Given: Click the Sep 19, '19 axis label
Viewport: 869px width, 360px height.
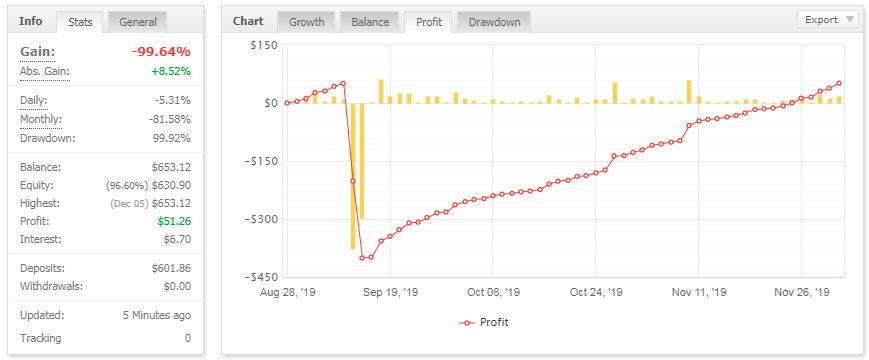Looking at the screenshot, I should (x=391, y=292).
